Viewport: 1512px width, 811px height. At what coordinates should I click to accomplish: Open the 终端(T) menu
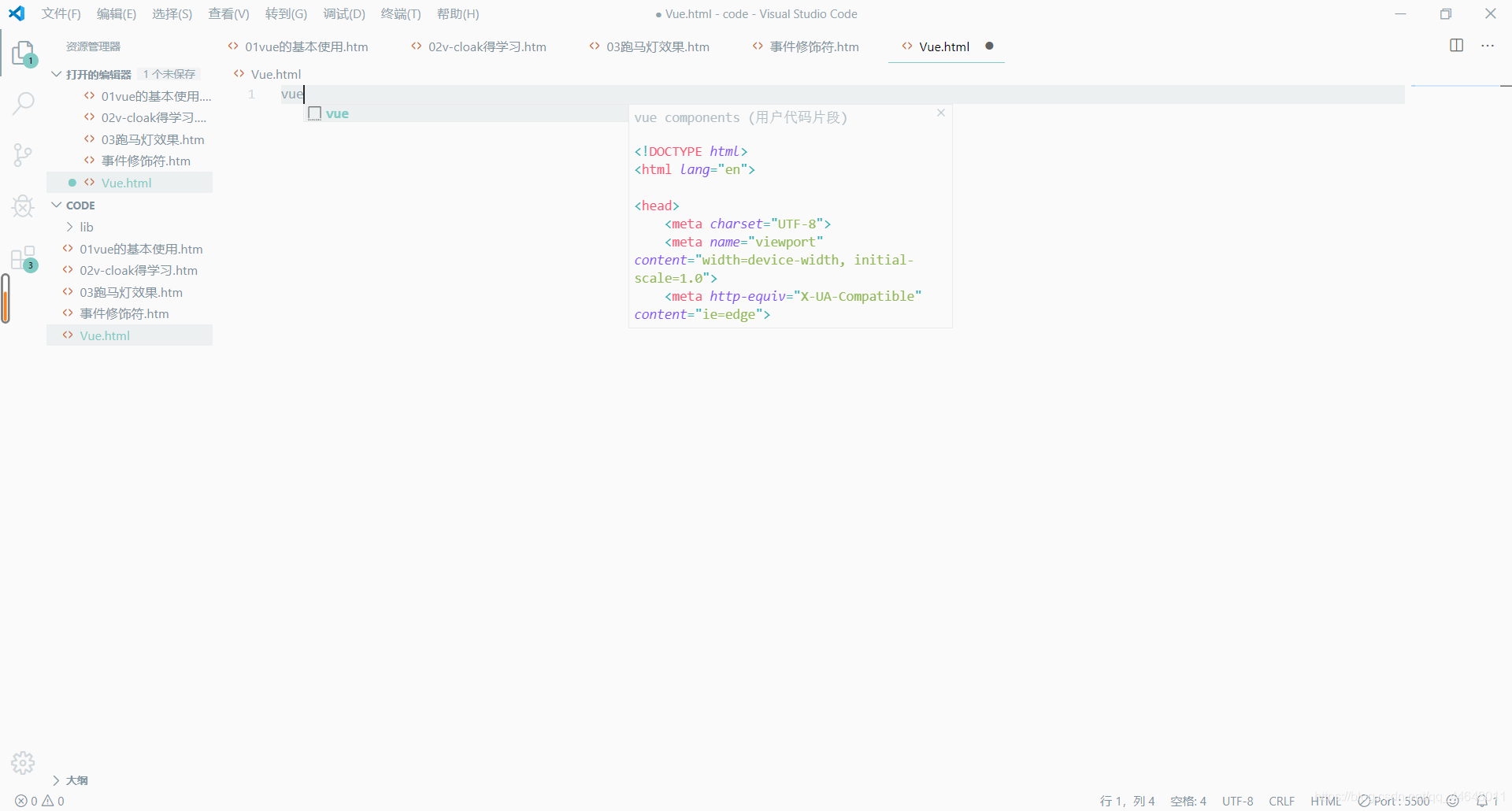point(401,14)
